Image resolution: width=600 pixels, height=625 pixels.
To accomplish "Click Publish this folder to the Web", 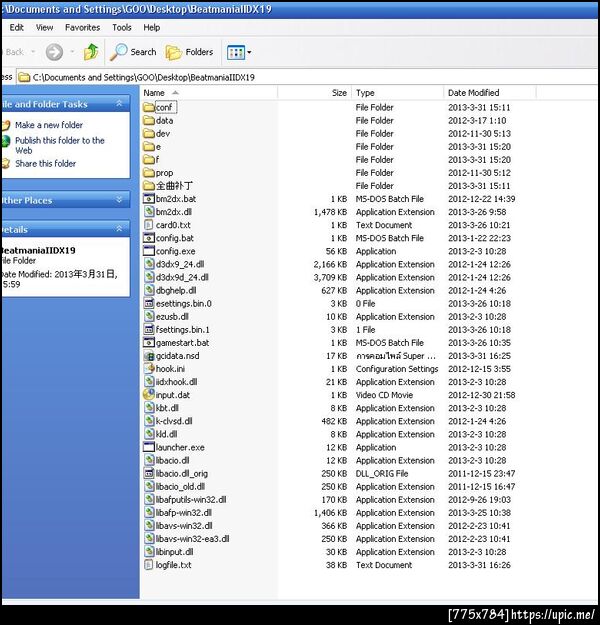I will tap(60, 145).
